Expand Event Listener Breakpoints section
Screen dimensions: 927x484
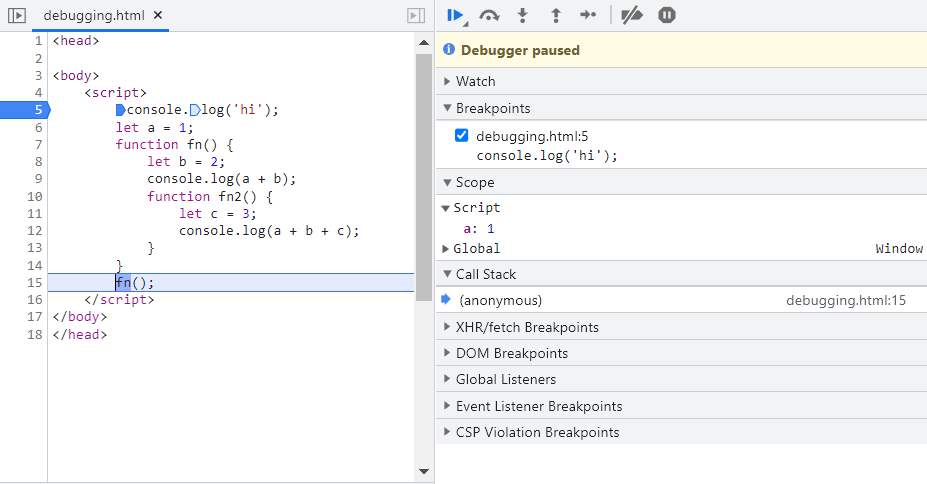(682, 406)
